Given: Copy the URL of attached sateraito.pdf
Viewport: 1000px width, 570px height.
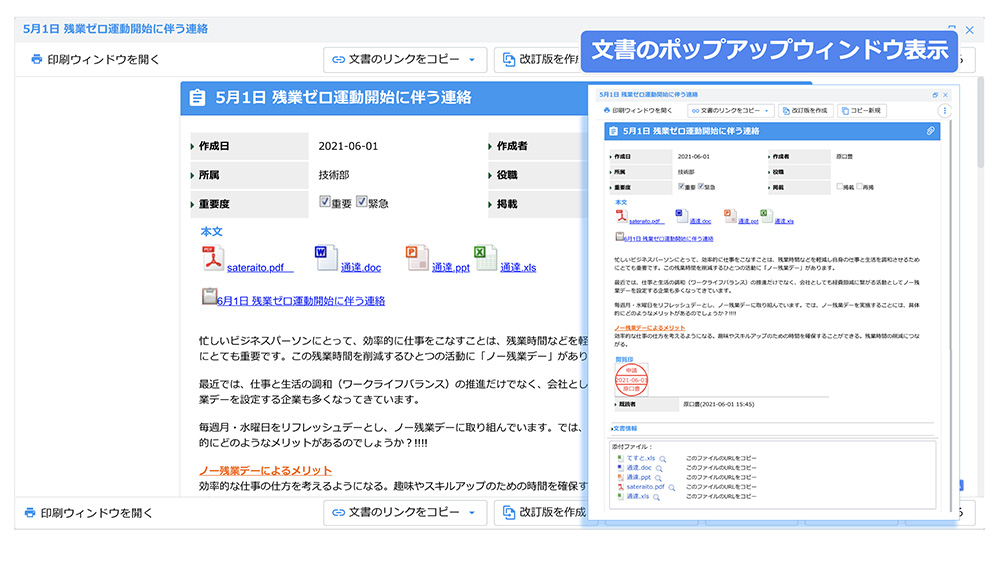Looking at the screenshot, I should click(x=721, y=487).
